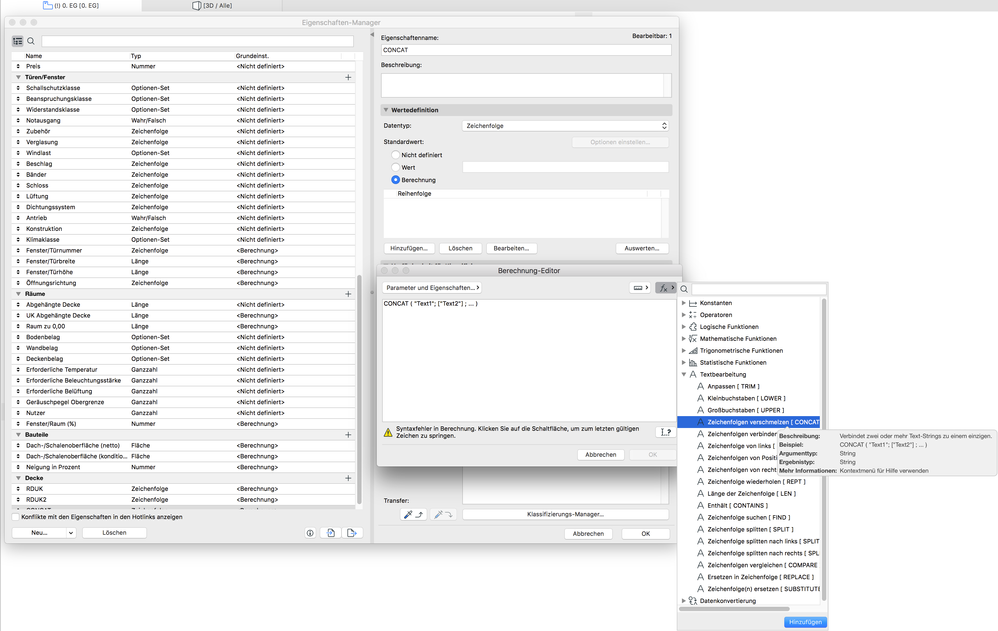Image resolution: width=998 pixels, height=631 pixels.
Task: Collapse the Bauteile group
Action: 18,435
